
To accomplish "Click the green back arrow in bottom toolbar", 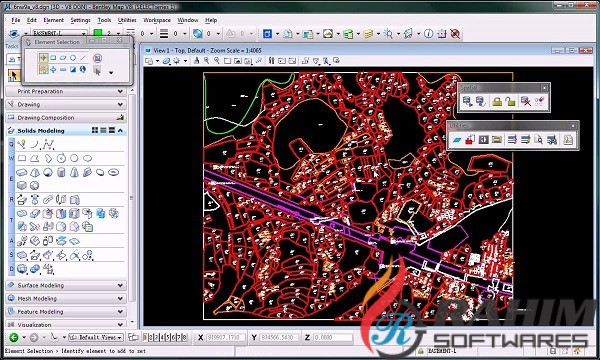I will (x=14, y=337).
